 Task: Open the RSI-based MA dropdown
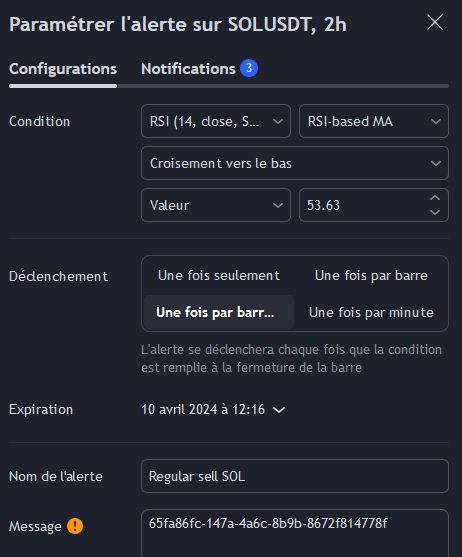point(374,121)
